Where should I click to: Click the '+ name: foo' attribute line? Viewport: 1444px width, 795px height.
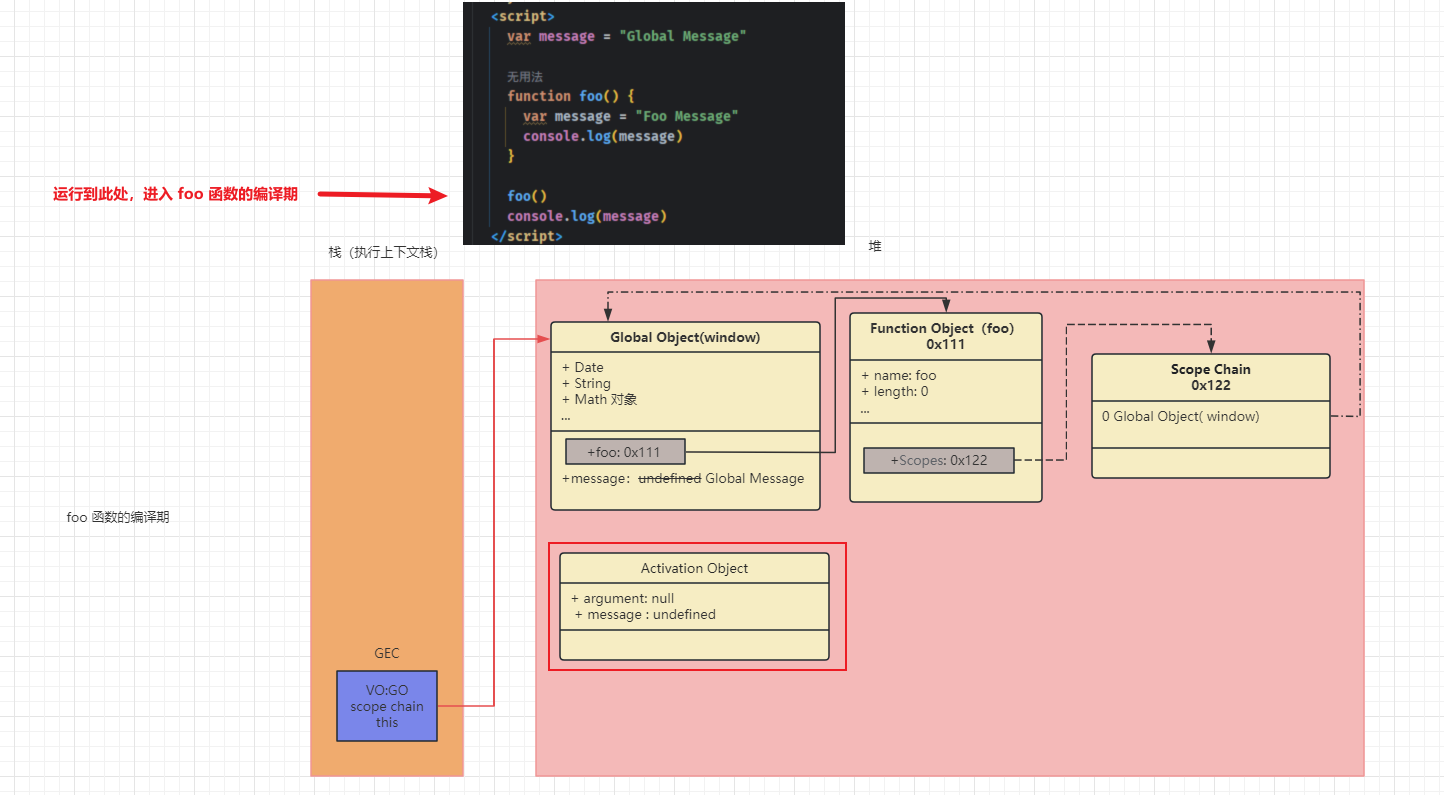click(x=899, y=376)
